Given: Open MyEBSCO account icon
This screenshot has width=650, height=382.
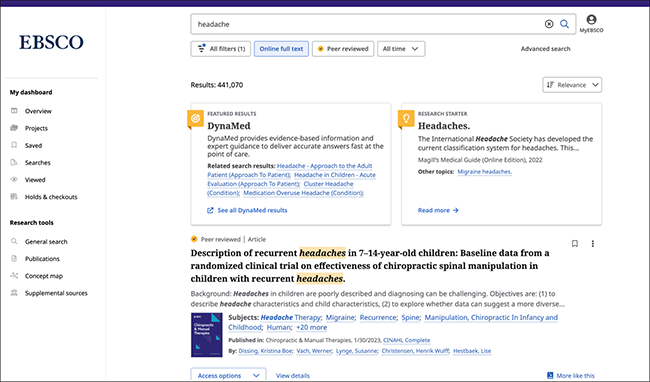Looking at the screenshot, I should pos(592,24).
